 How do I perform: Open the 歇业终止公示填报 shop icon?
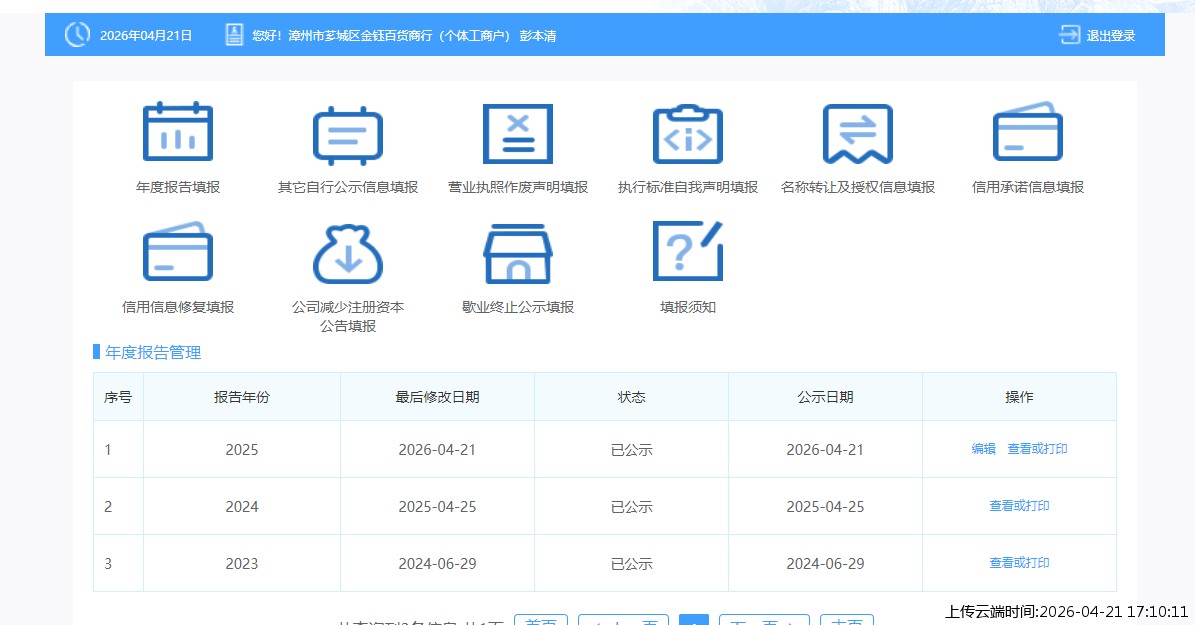coord(518,252)
